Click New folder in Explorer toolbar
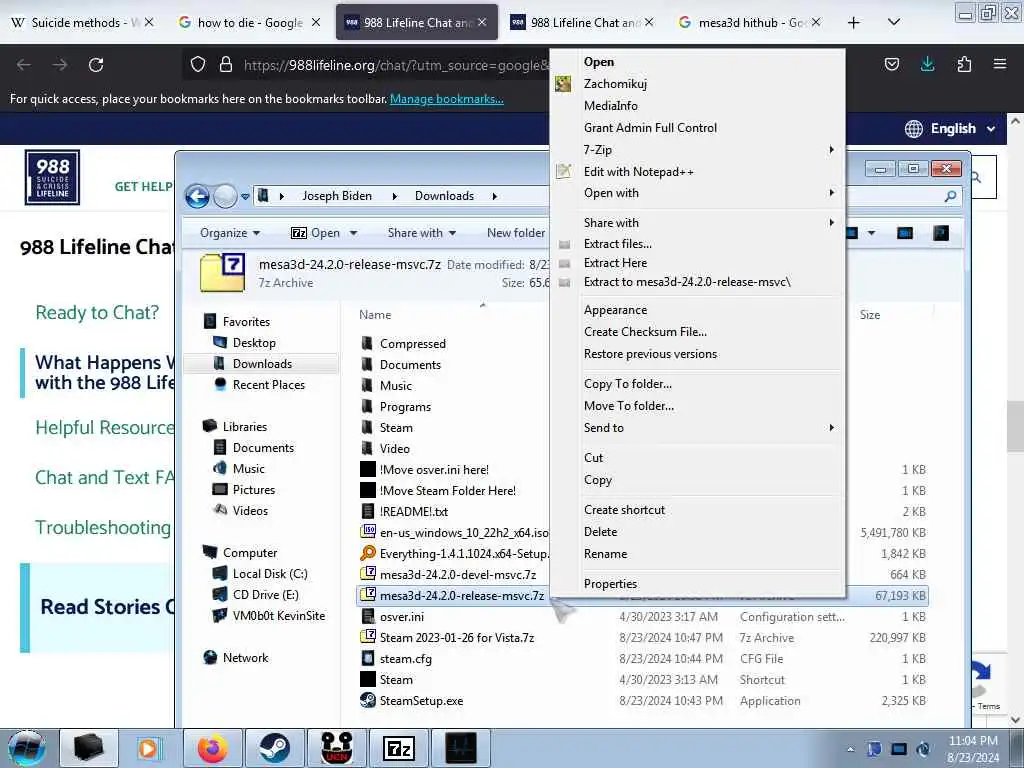Screen dimensions: 1024x768 coord(515,233)
